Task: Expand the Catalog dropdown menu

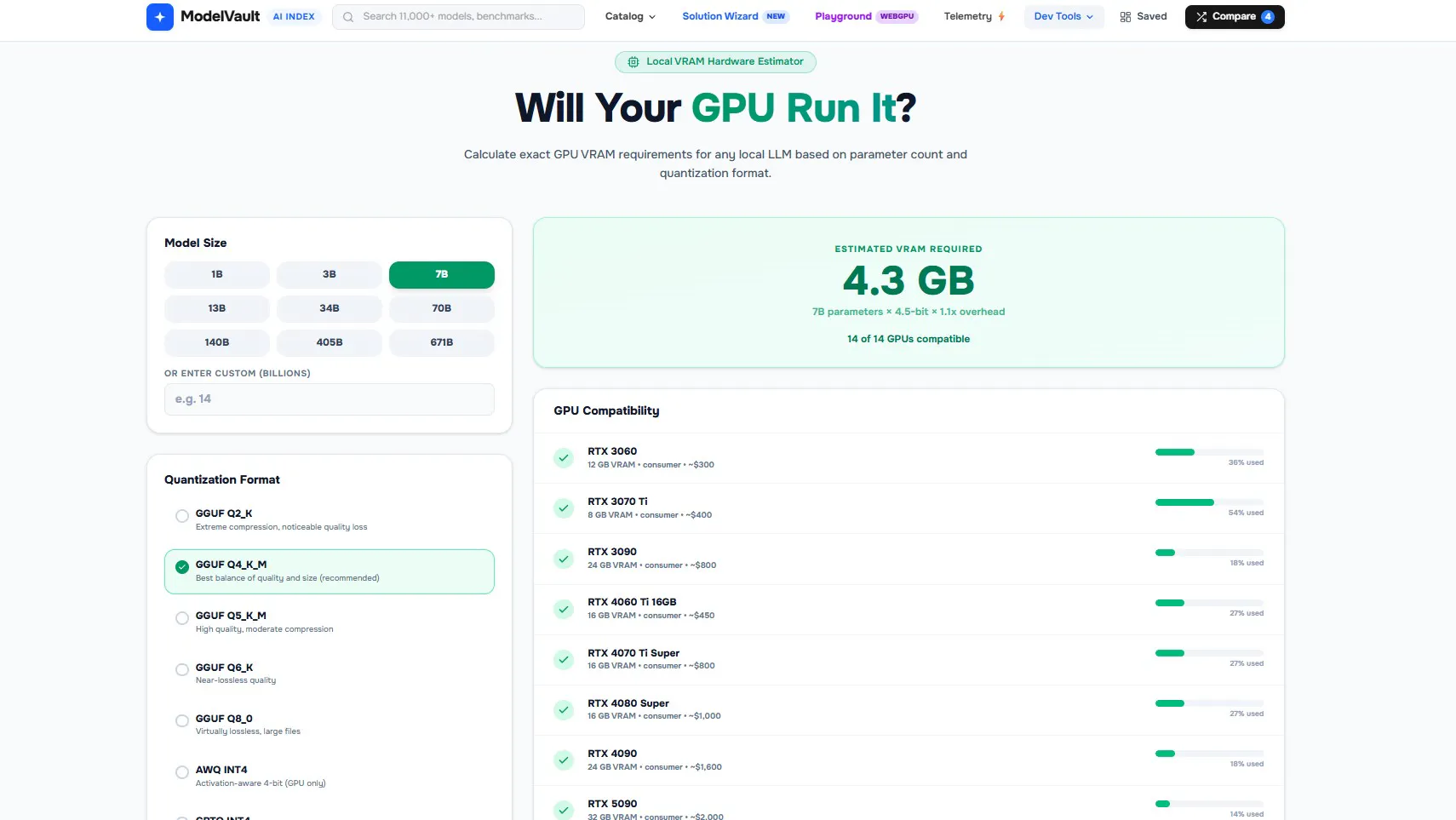Action: [x=630, y=17]
